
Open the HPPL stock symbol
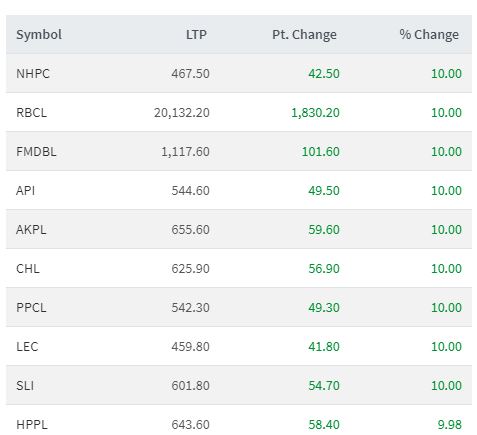pyautogui.click(x=32, y=425)
